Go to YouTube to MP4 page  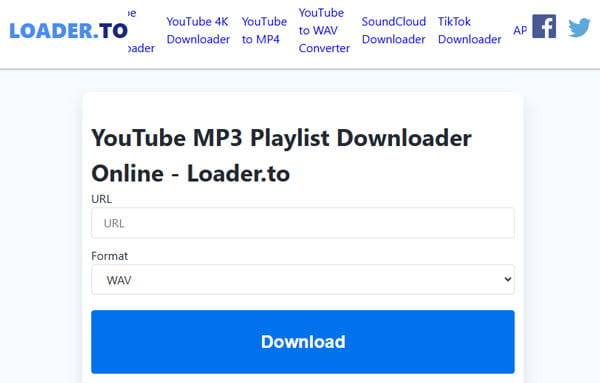[x=264, y=31]
